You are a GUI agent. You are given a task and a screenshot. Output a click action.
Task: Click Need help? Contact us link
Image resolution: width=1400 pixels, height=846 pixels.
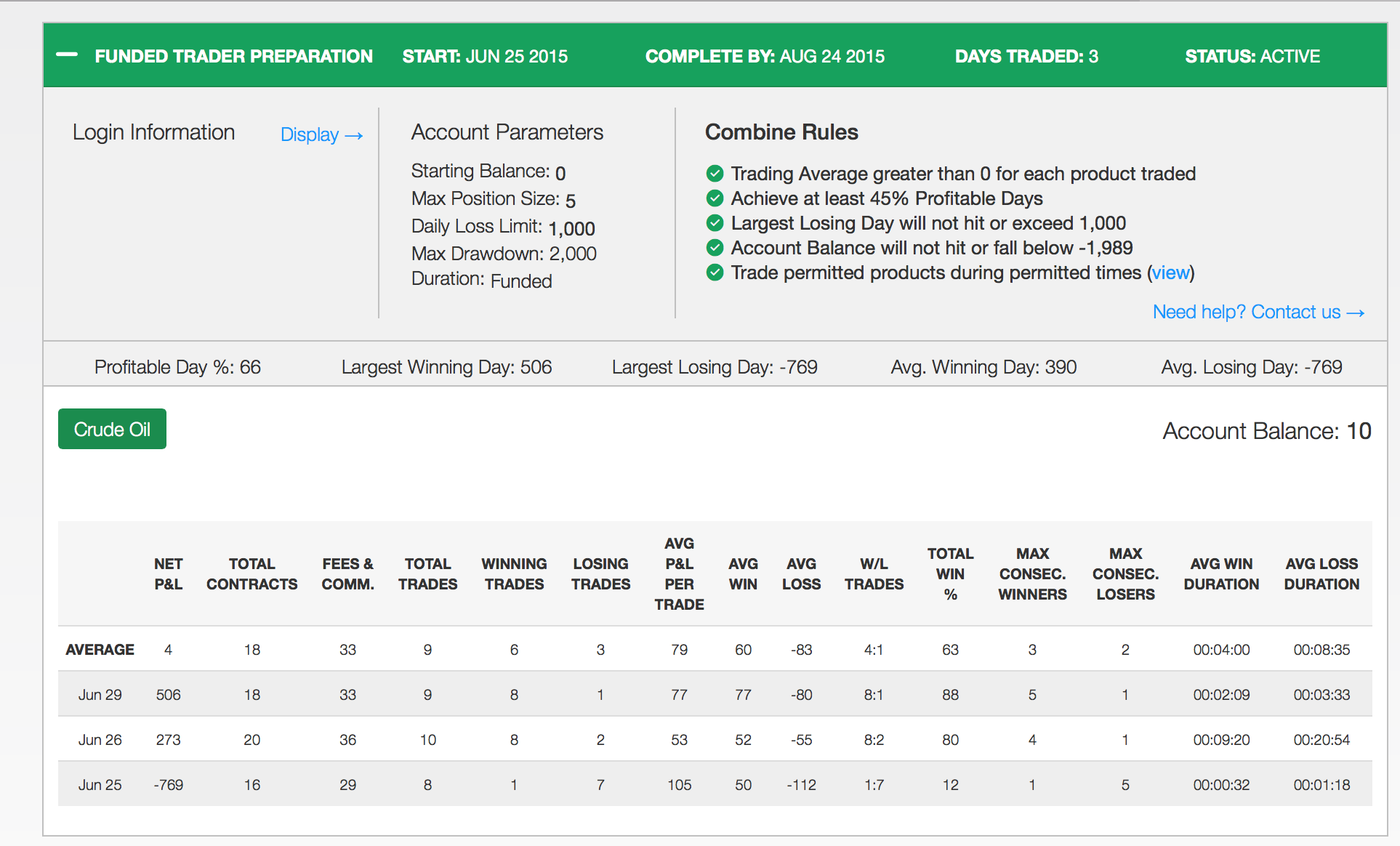[x=1258, y=312]
